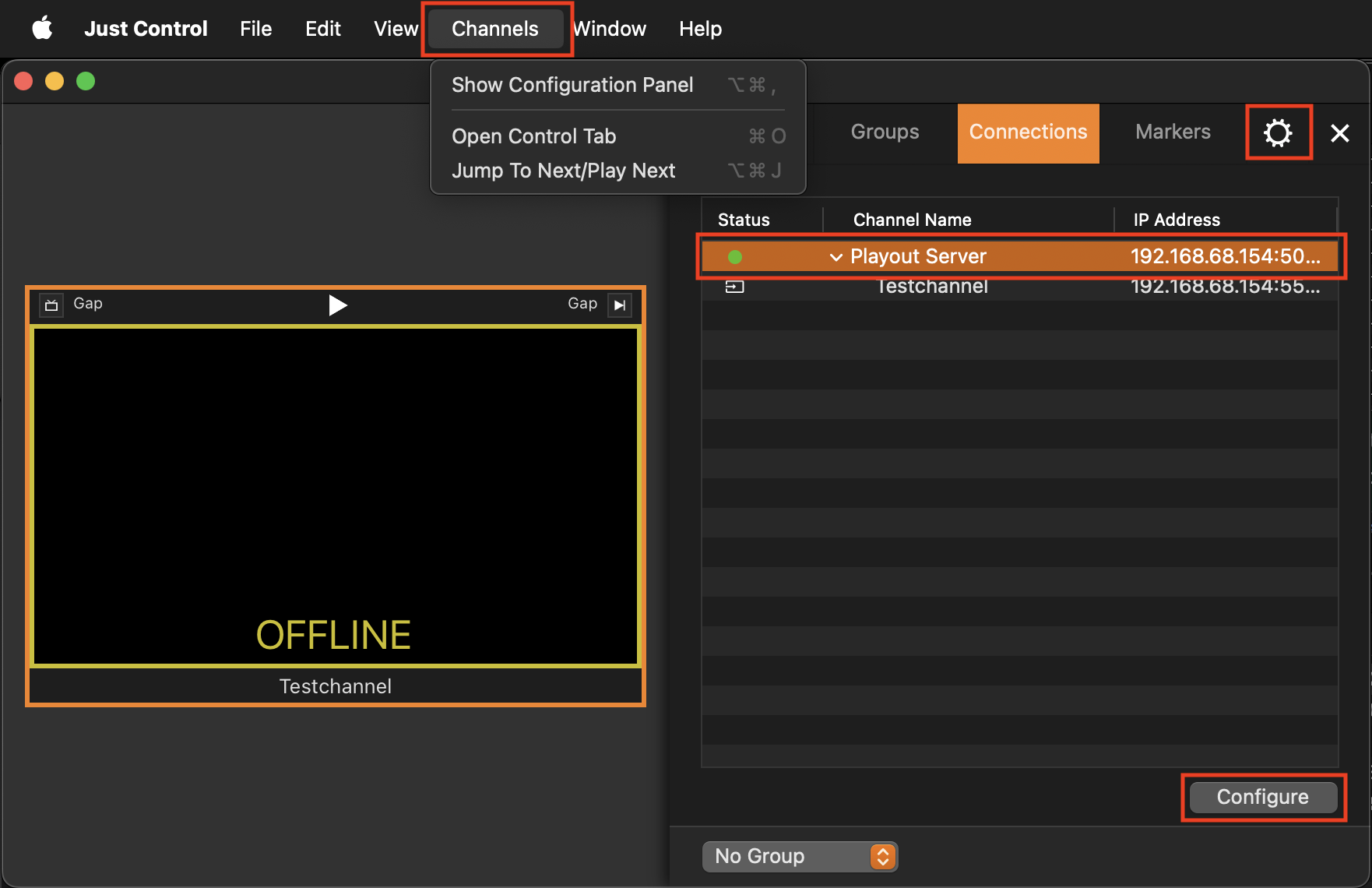Click the calendar icon beside the left Gap label

click(51, 305)
